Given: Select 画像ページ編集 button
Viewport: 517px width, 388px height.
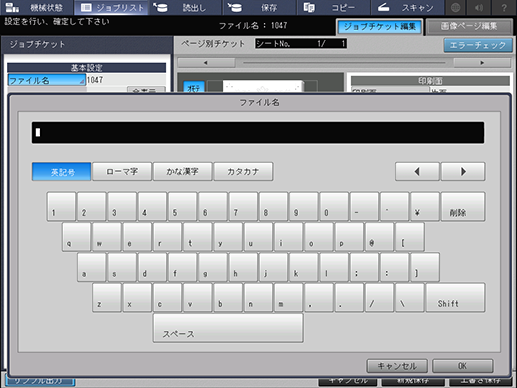Looking at the screenshot, I should click(x=469, y=27).
